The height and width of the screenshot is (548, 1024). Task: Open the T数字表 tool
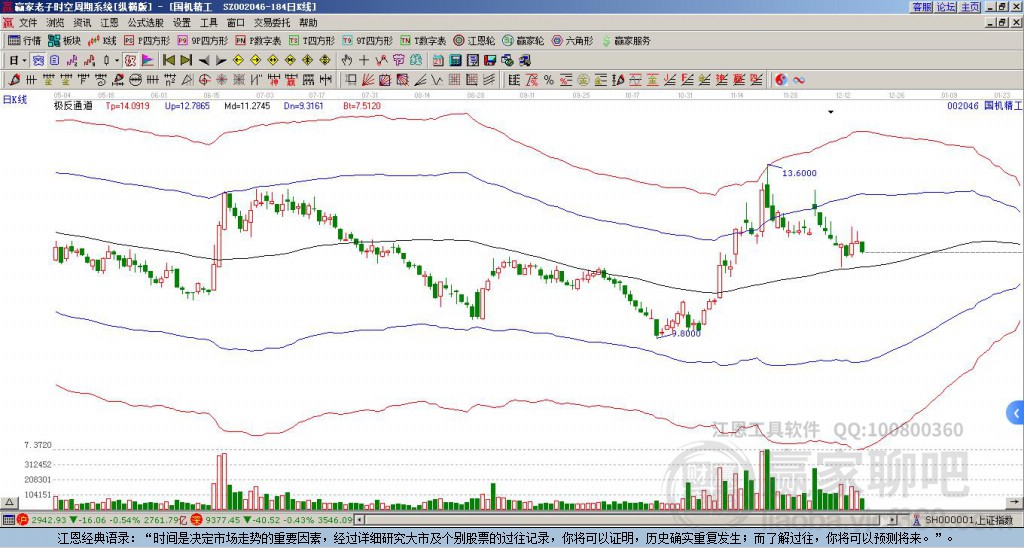tap(423, 40)
